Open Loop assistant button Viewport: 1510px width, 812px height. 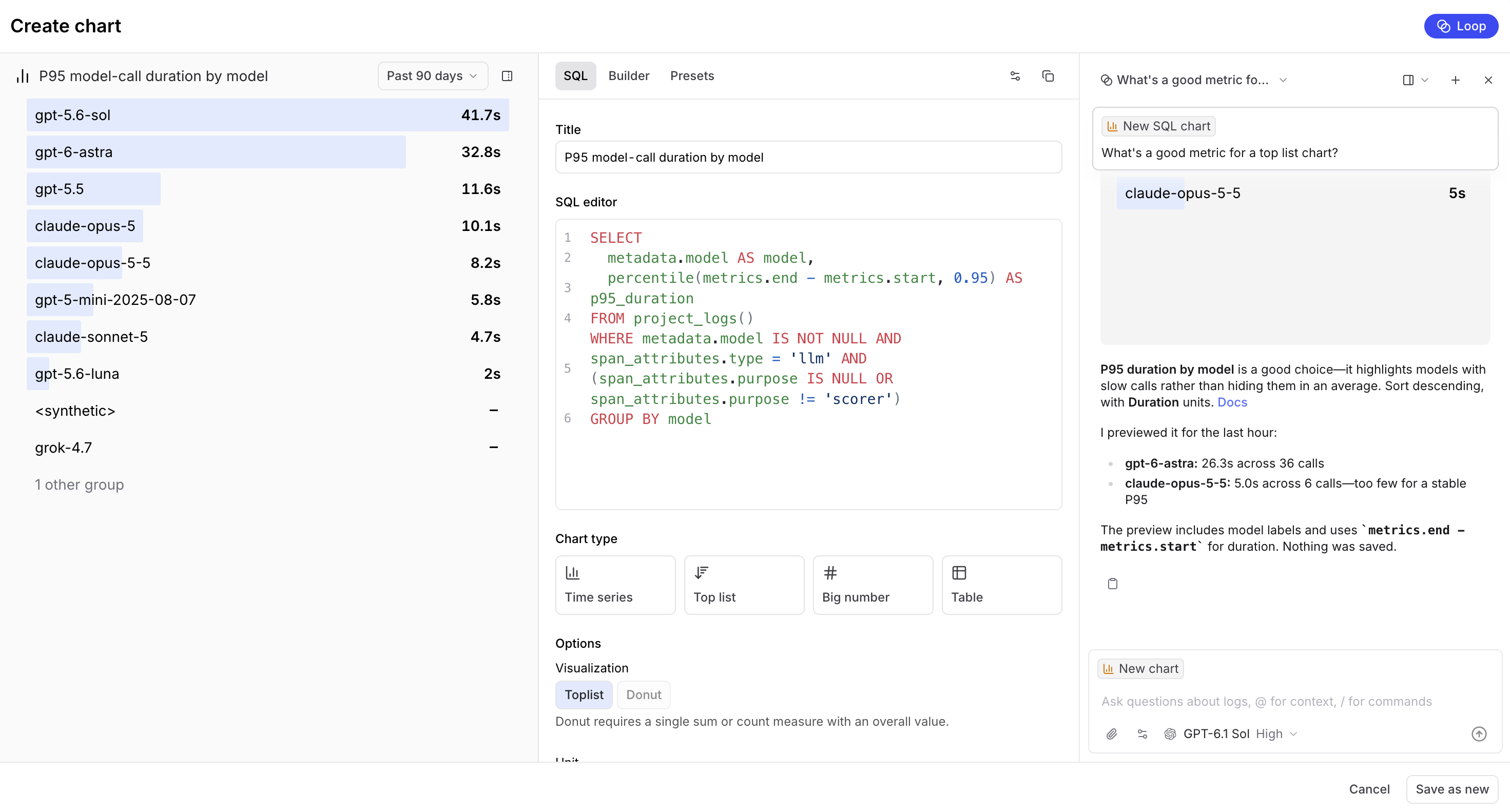pyautogui.click(x=1461, y=26)
